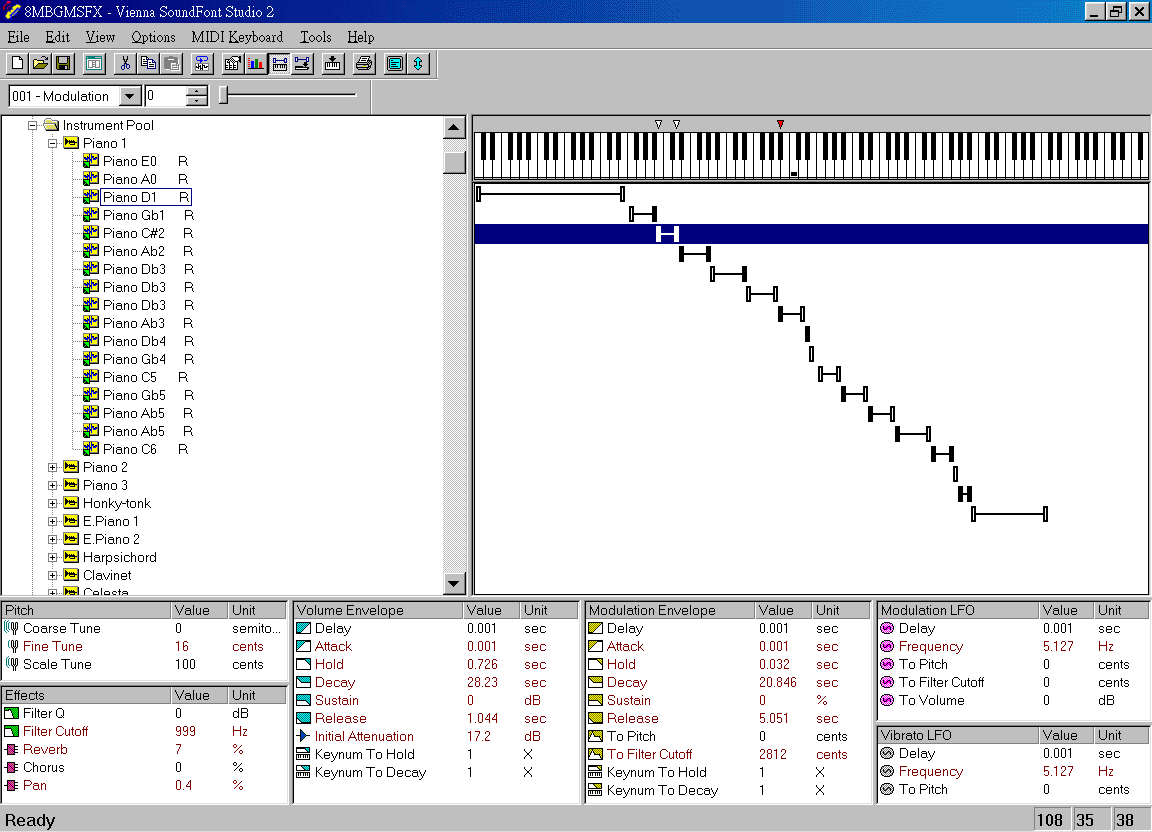Click the Vibrato LFO Delay icon
Image resolution: width=1152 pixels, height=832 pixels.
click(x=887, y=753)
